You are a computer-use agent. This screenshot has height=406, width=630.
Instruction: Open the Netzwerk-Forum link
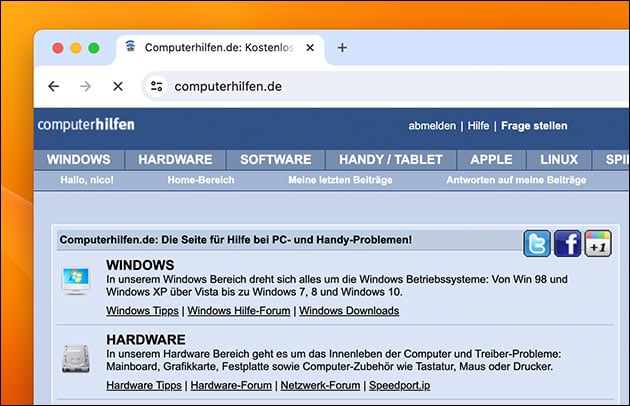click(320, 385)
